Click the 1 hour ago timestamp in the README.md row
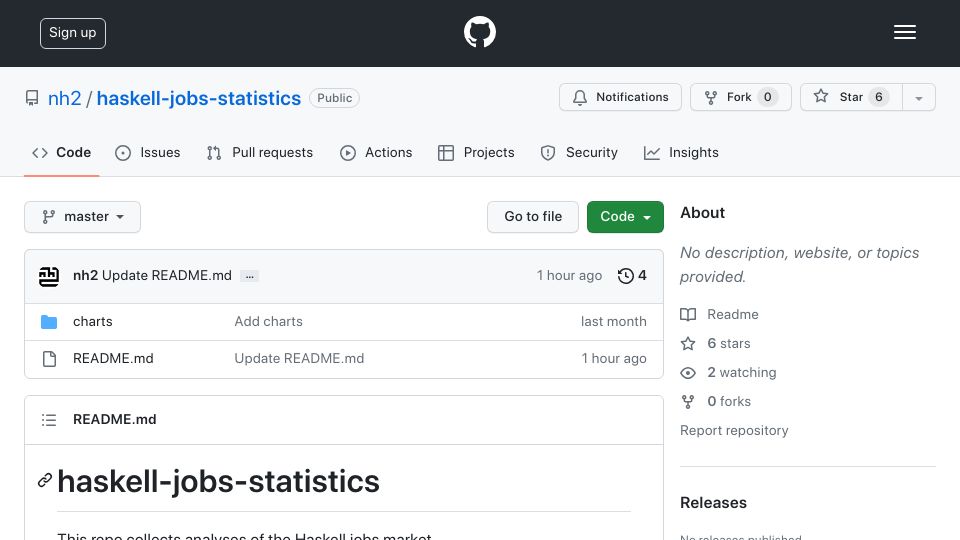Image resolution: width=960 pixels, height=540 pixels. tap(614, 358)
